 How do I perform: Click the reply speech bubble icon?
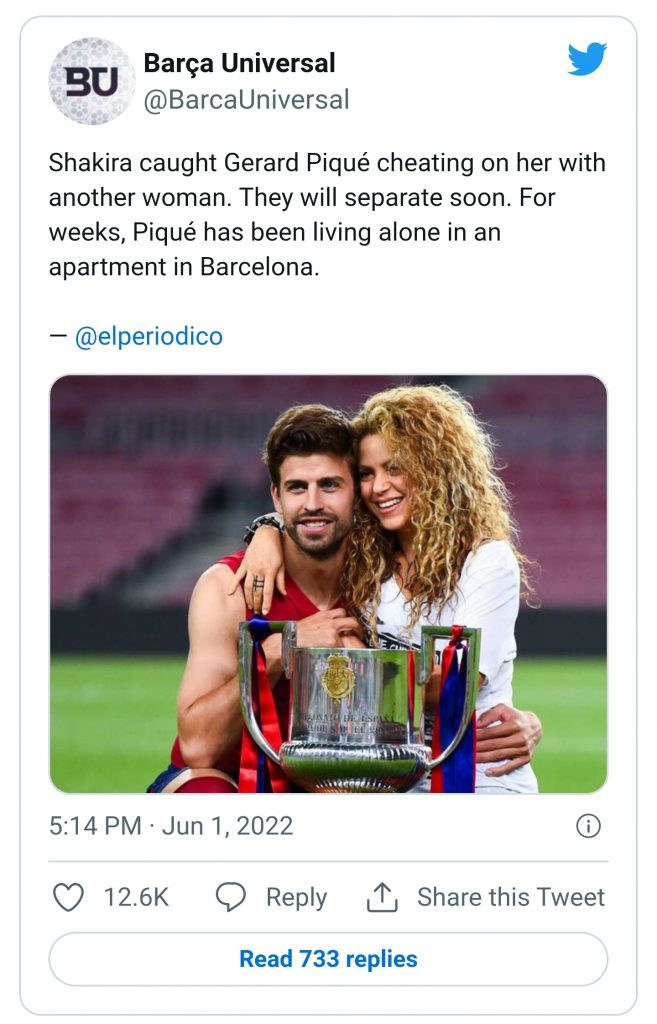231,897
